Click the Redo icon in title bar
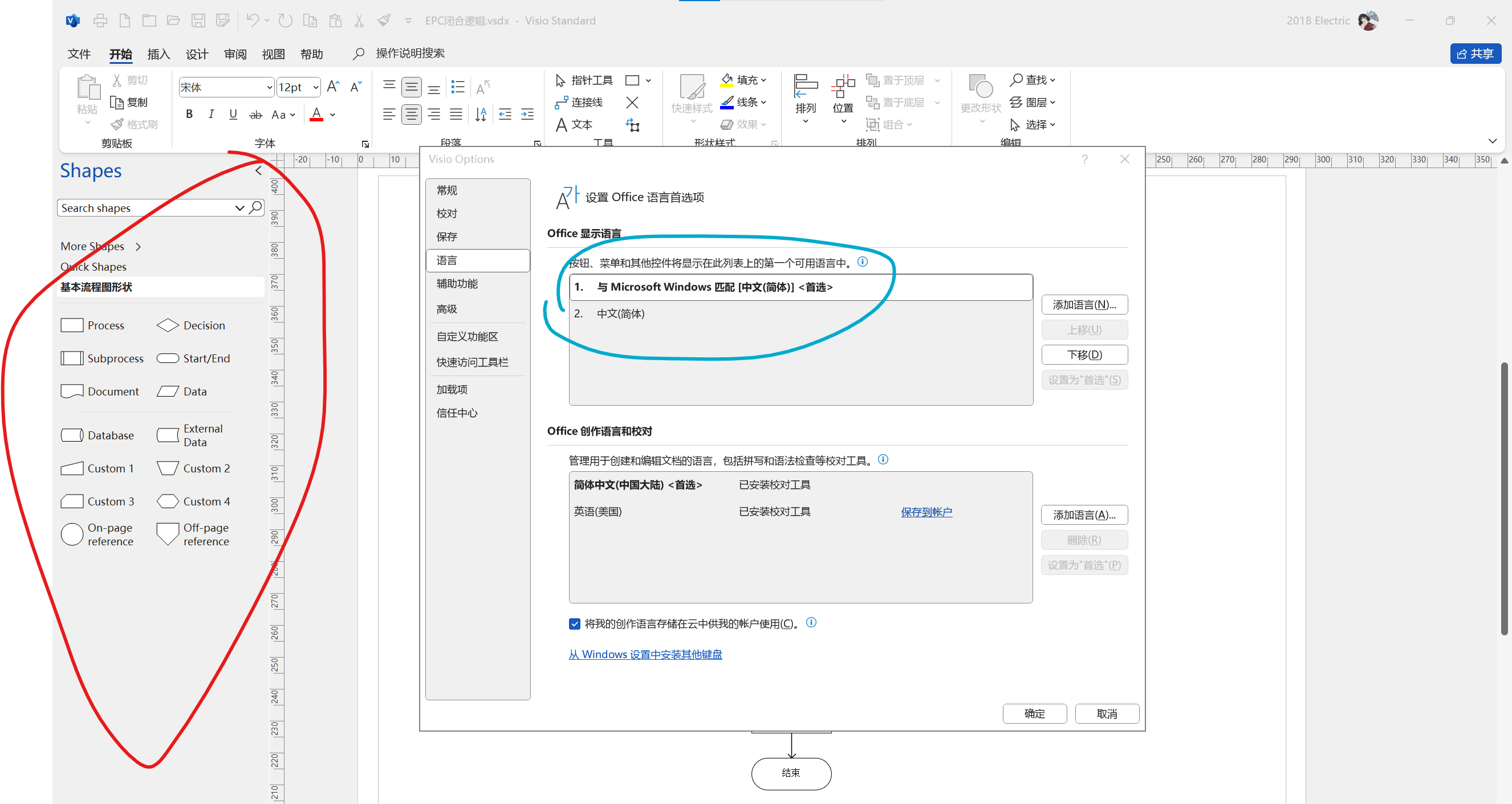Viewport: 1512px width, 804px height. click(285, 21)
